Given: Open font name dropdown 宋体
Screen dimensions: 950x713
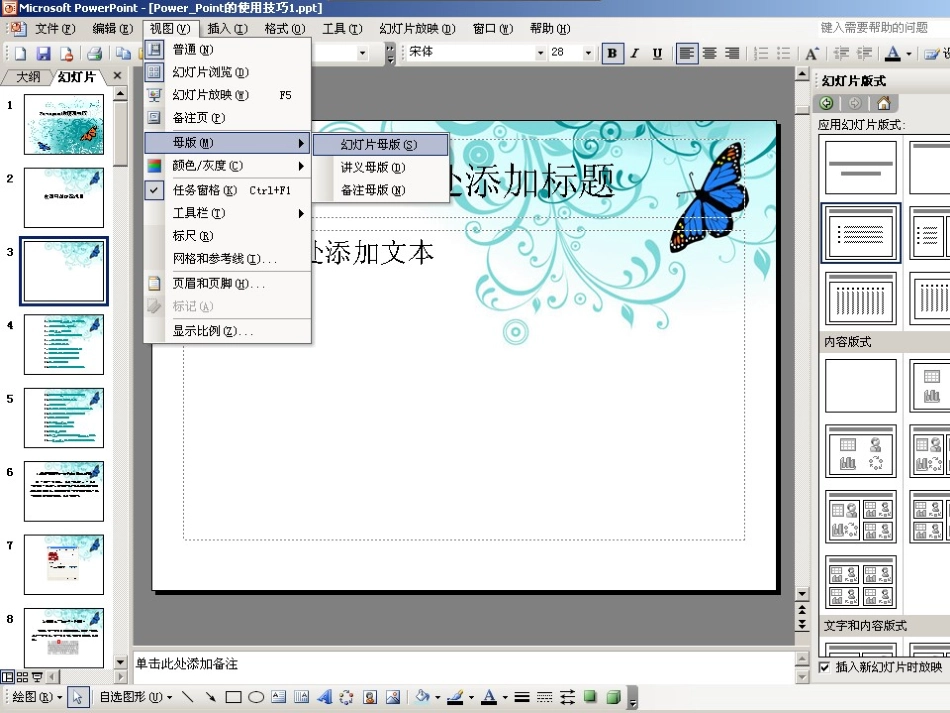Looking at the screenshot, I should (540, 53).
